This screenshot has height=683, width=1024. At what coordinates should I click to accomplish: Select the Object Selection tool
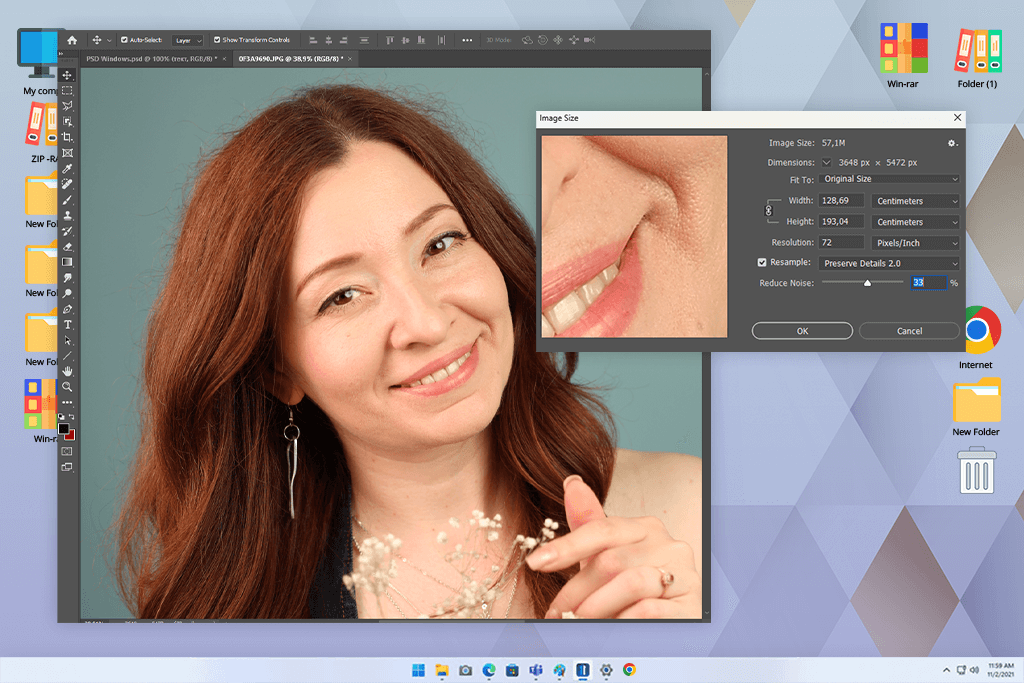point(67,121)
